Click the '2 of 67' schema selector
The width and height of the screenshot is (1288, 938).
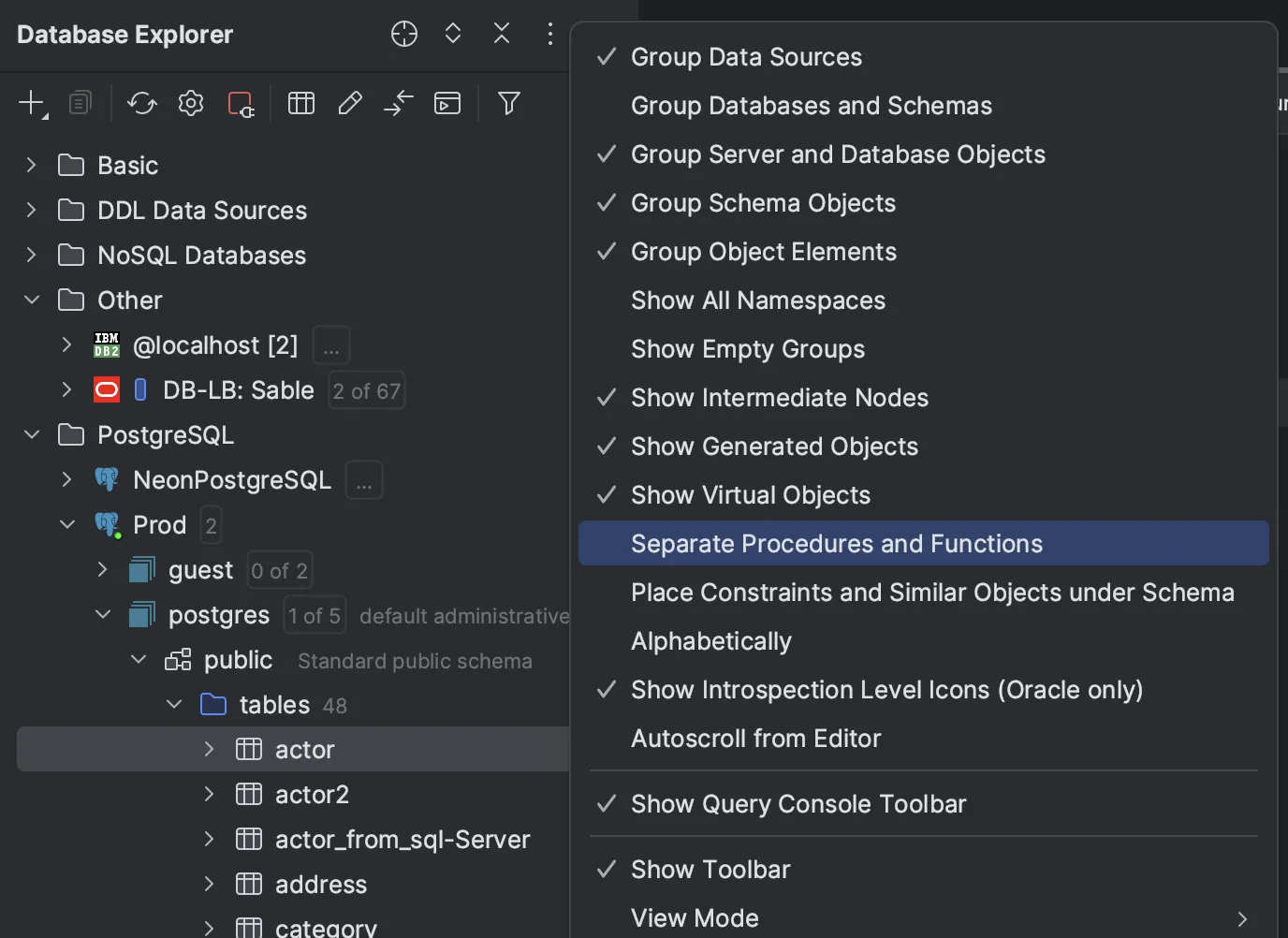point(366,390)
